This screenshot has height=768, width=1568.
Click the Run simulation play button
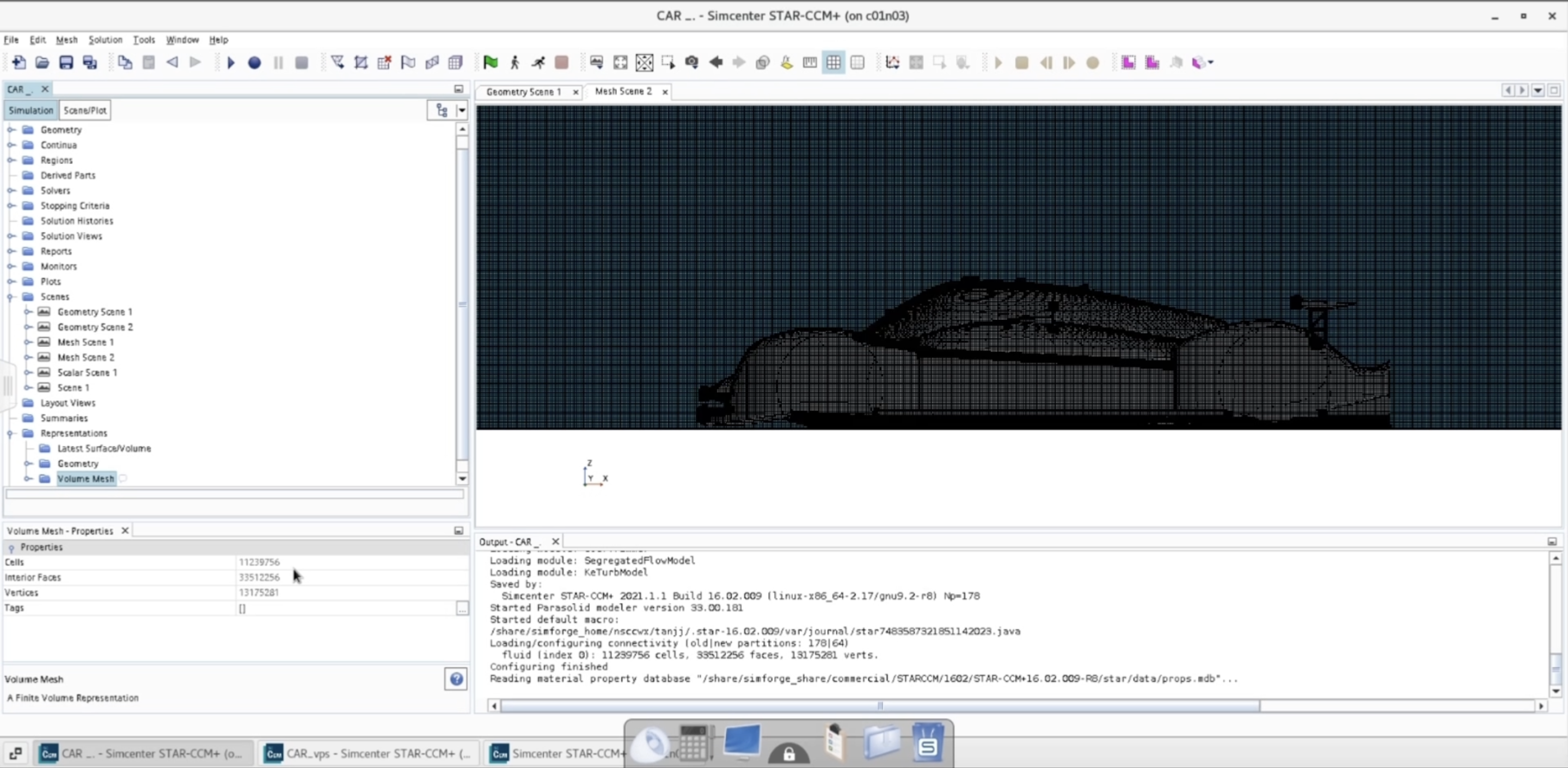[x=231, y=62]
